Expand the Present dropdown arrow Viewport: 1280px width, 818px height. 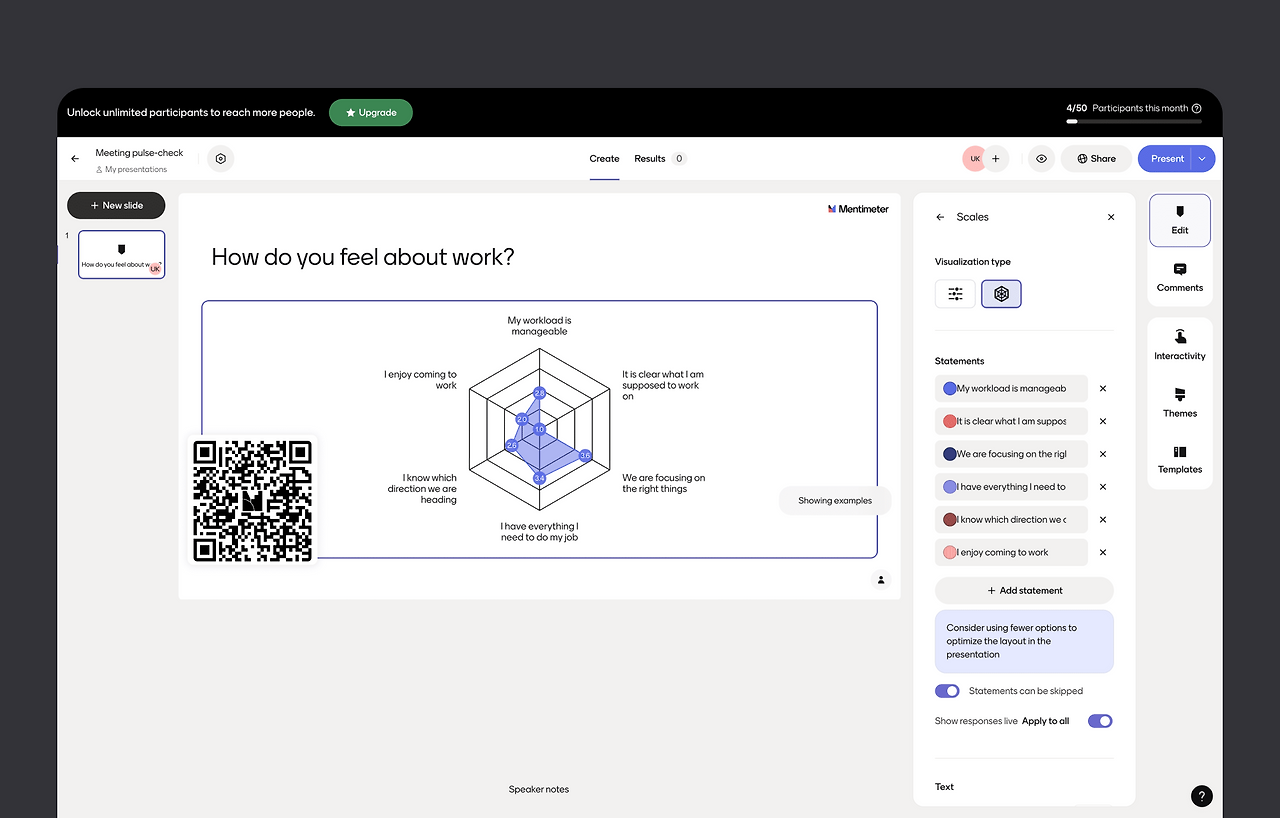(1204, 159)
